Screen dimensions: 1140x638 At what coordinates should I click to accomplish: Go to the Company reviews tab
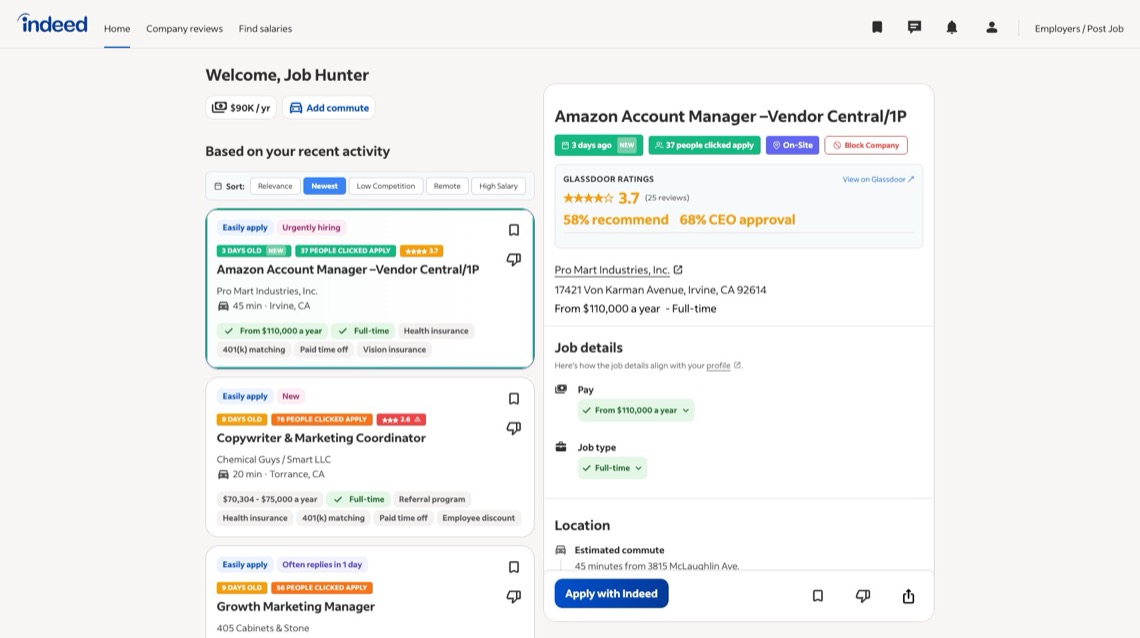(184, 28)
